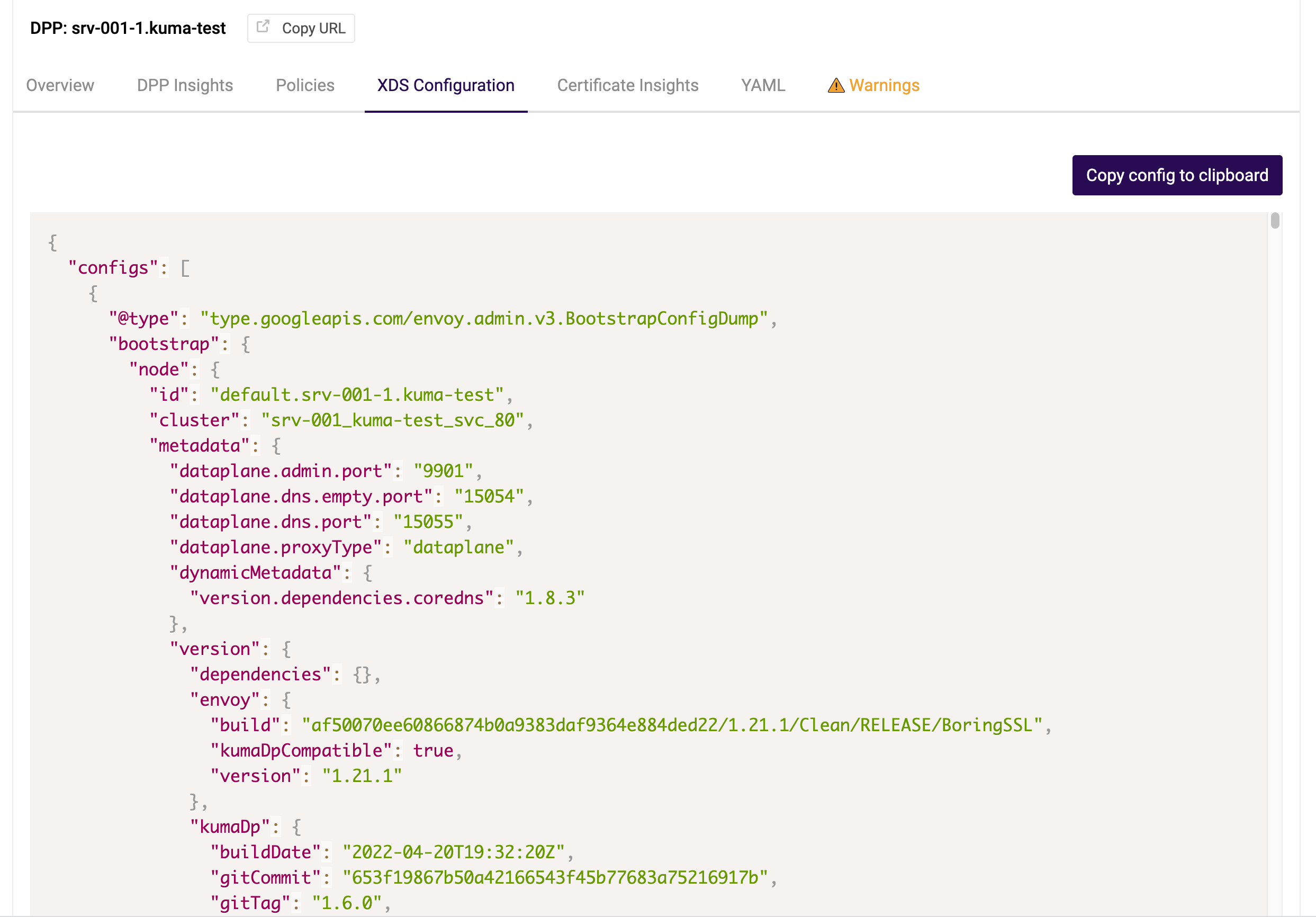
Task: Click the external link icon beside Copy URL
Action: point(263,27)
